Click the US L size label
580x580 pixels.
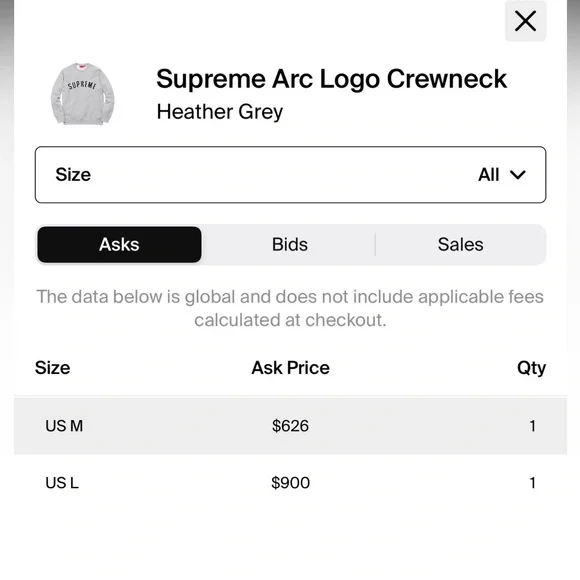click(62, 483)
